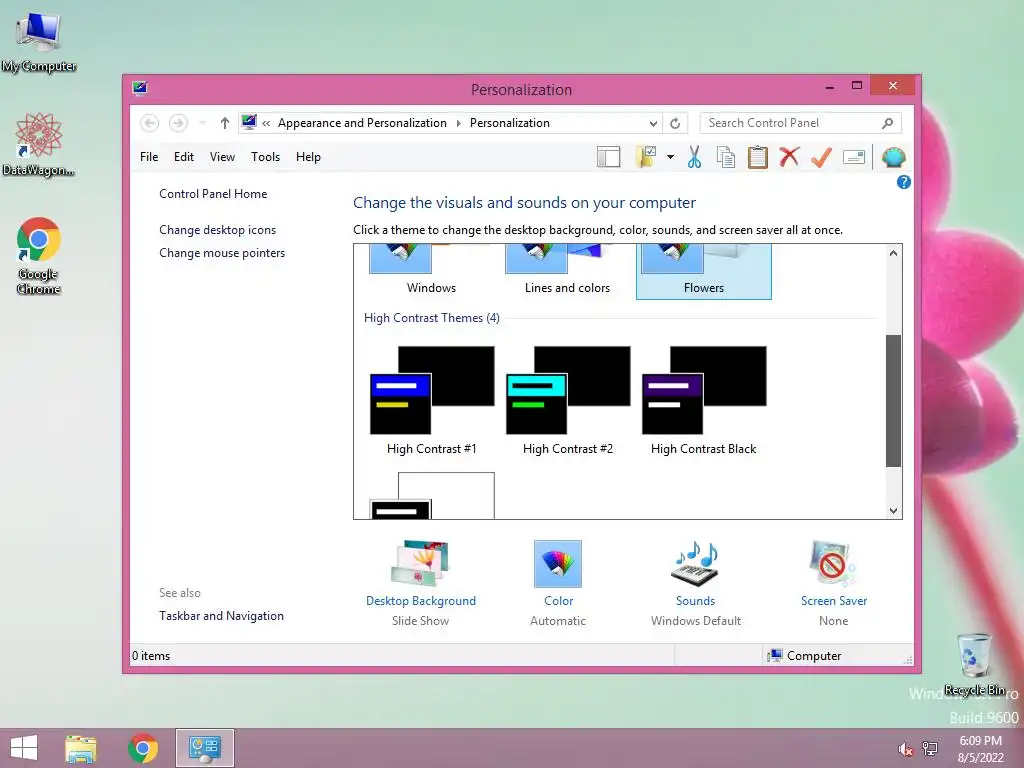Open File Explorer from taskbar

(x=81, y=748)
